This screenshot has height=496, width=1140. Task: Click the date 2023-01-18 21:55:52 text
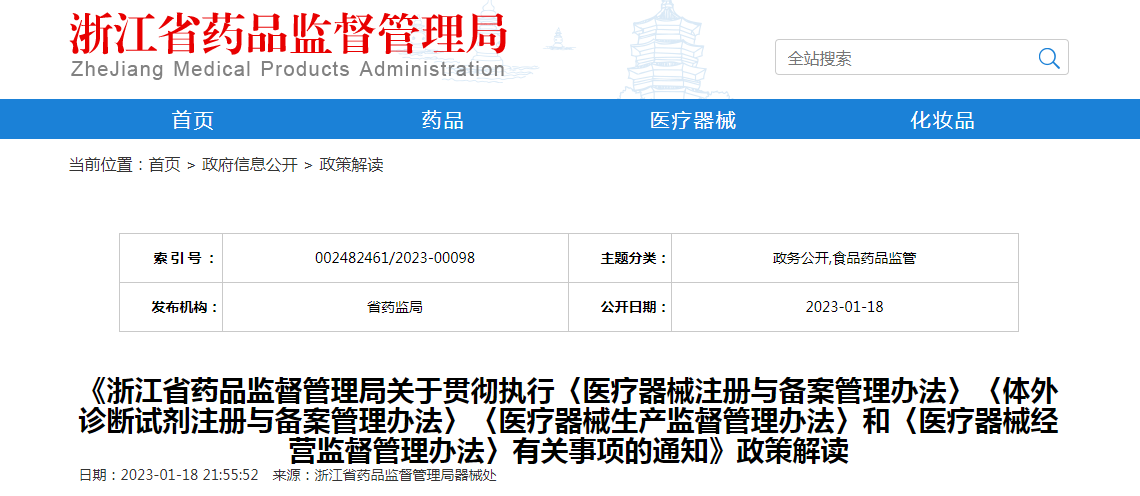click(169, 476)
